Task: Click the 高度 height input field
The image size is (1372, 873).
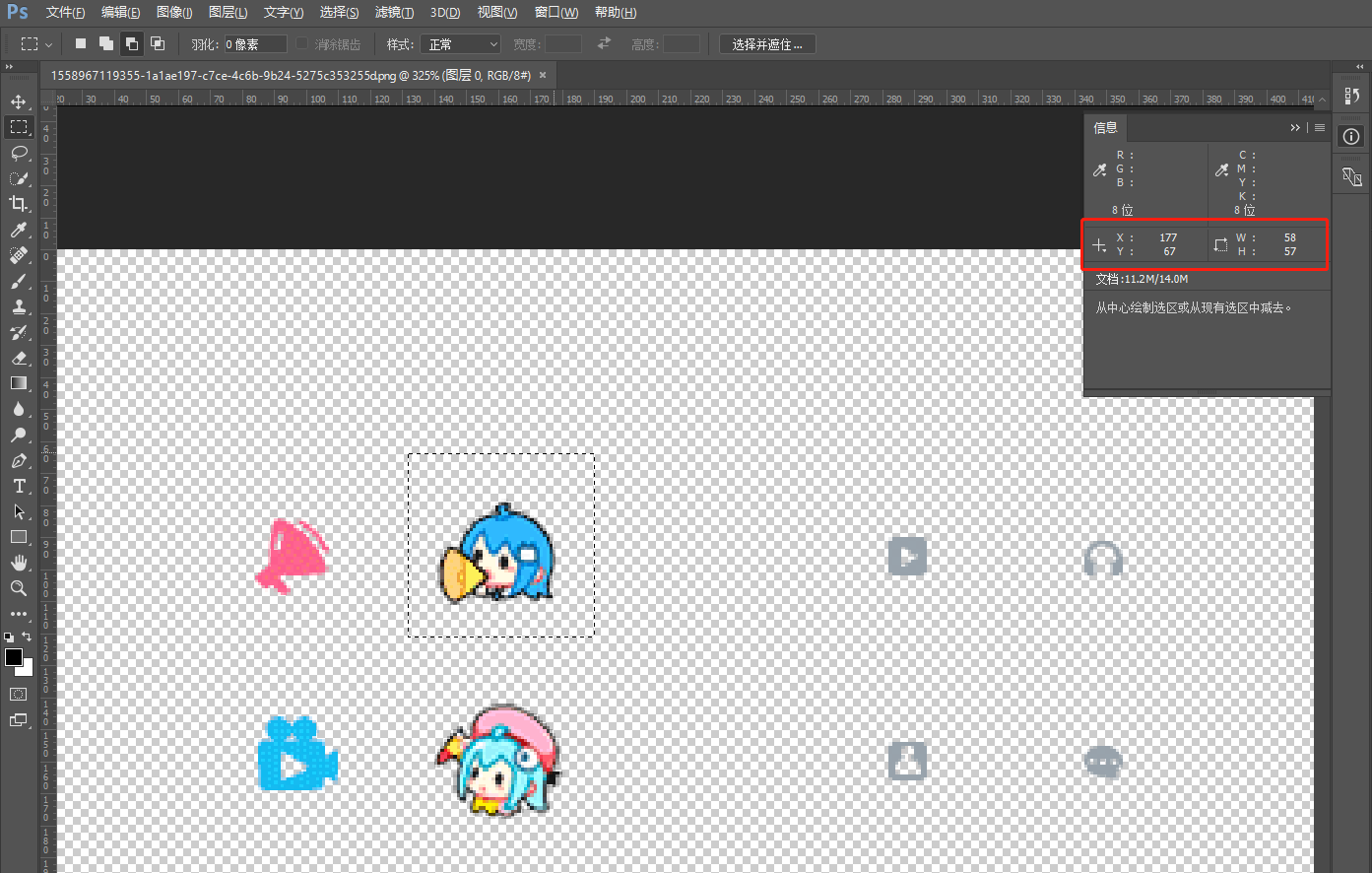Action: [x=682, y=44]
